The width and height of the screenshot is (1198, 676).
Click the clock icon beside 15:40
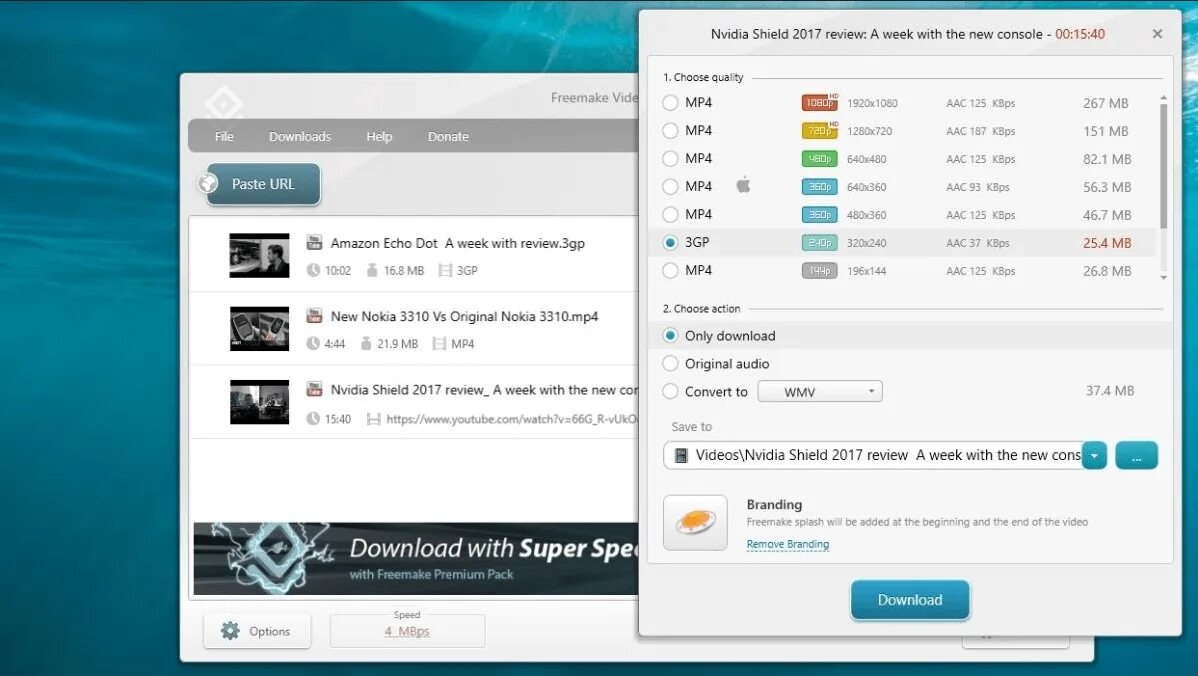pos(313,419)
